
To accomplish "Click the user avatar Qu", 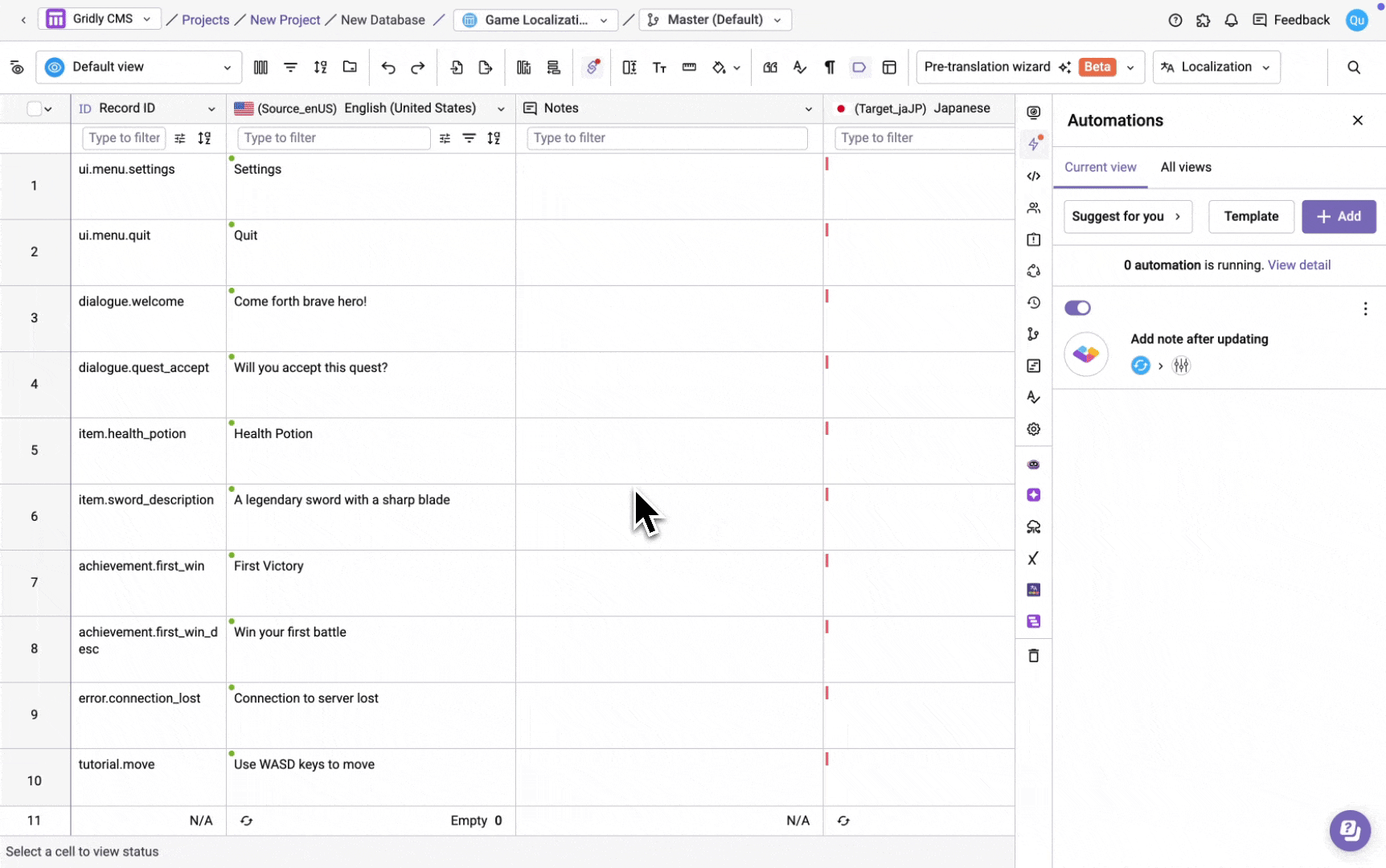I will [1357, 20].
